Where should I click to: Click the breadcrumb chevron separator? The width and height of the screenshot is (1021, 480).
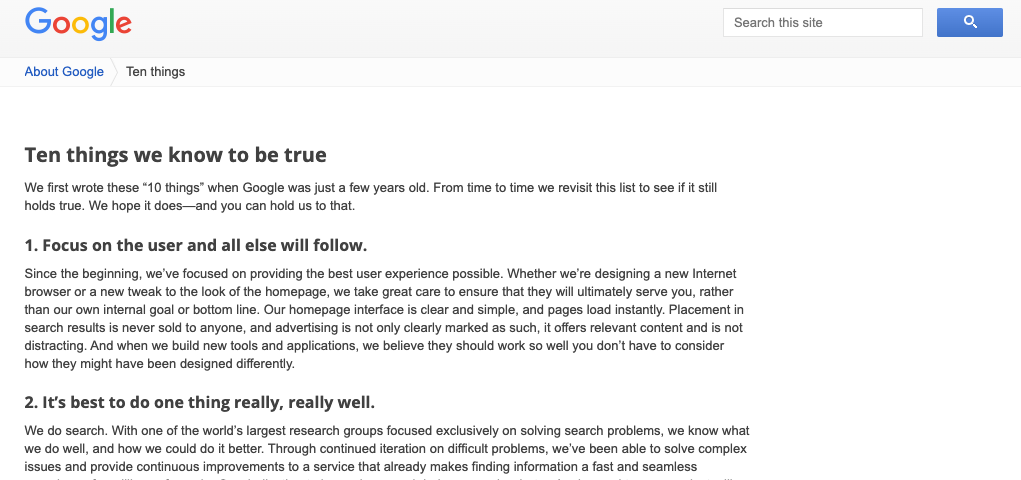coord(114,72)
